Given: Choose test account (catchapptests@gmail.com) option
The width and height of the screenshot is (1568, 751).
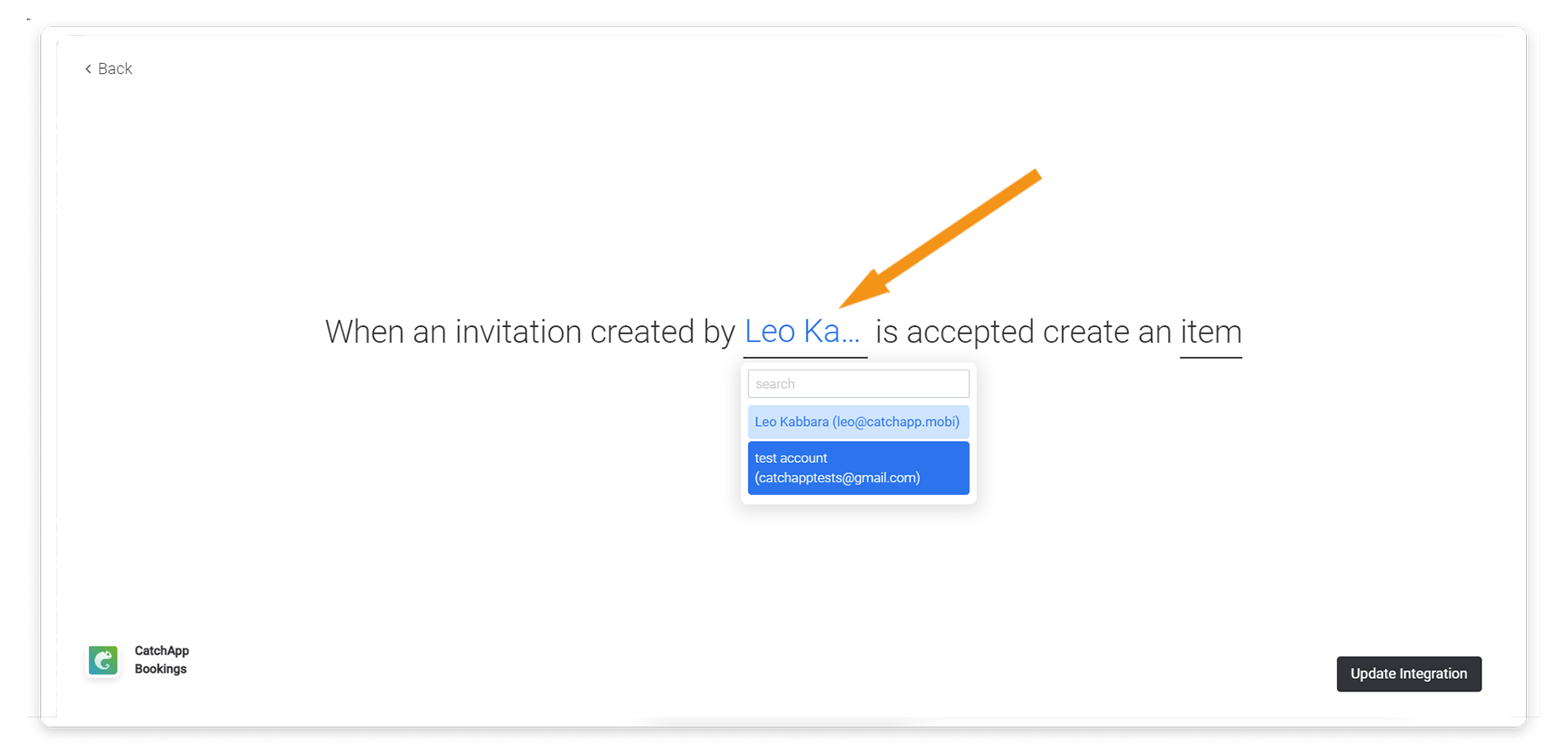Looking at the screenshot, I should 858,468.
